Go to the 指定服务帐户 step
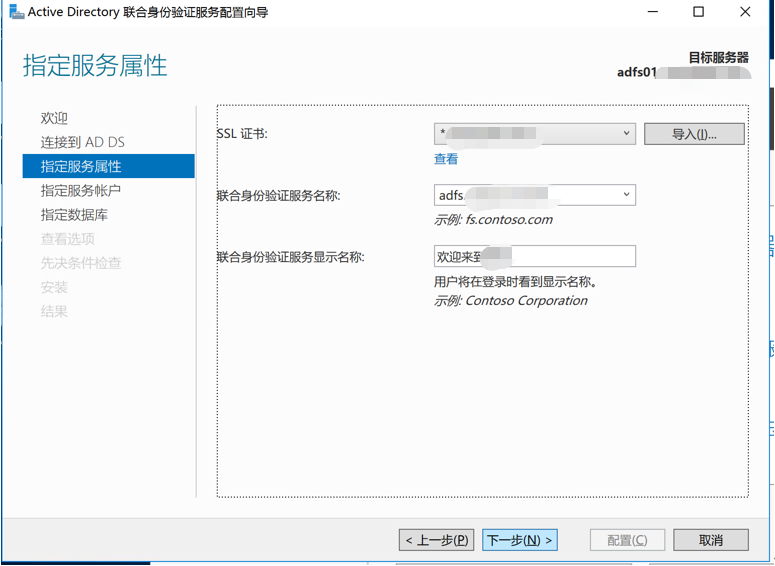 (x=81, y=190)
